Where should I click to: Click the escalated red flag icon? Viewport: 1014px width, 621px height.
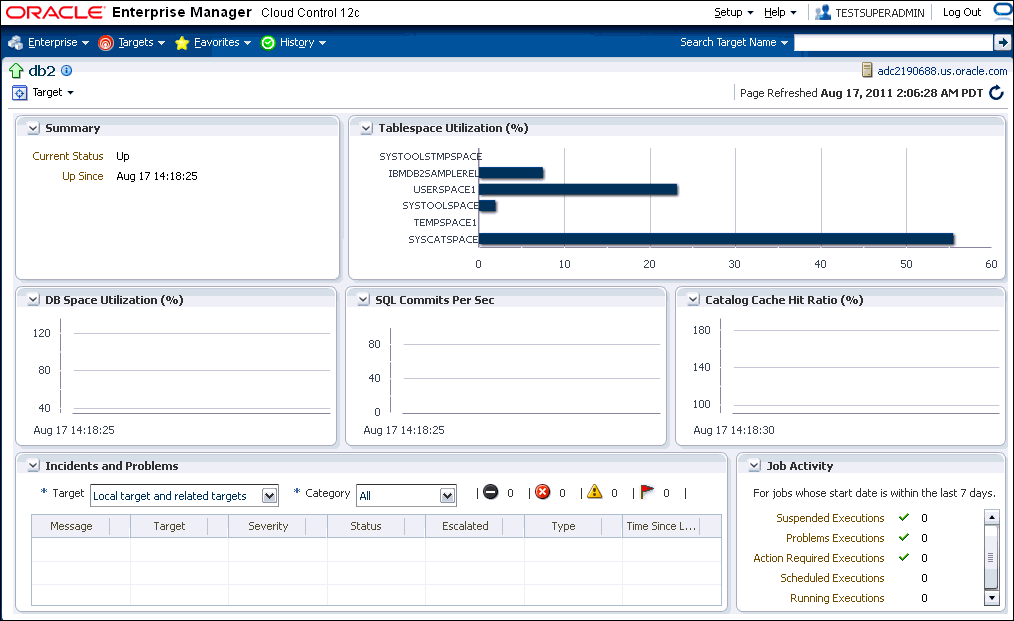coord(647,492)
